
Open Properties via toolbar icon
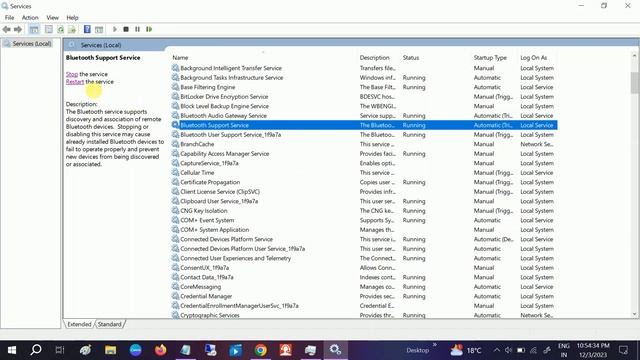click(x=49, y=29)
